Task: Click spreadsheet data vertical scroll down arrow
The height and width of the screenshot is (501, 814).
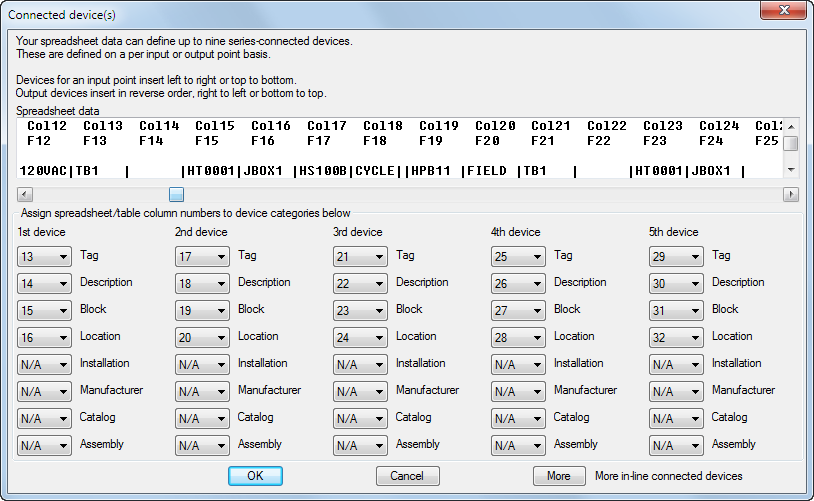Action: click(791, 170)
